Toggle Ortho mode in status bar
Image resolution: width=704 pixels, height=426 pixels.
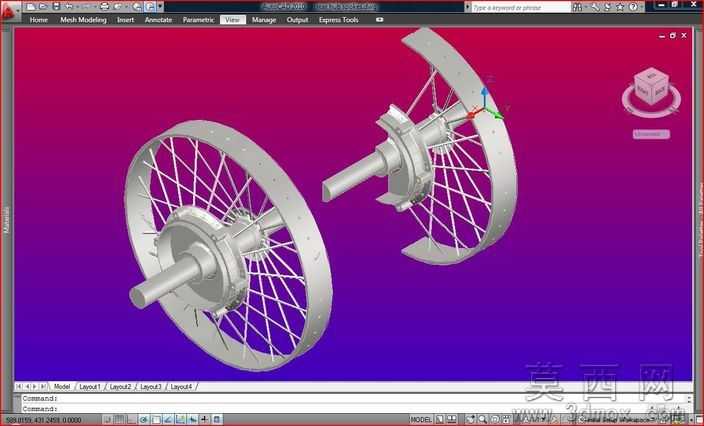pyautogui.click(x=131, y=420)
